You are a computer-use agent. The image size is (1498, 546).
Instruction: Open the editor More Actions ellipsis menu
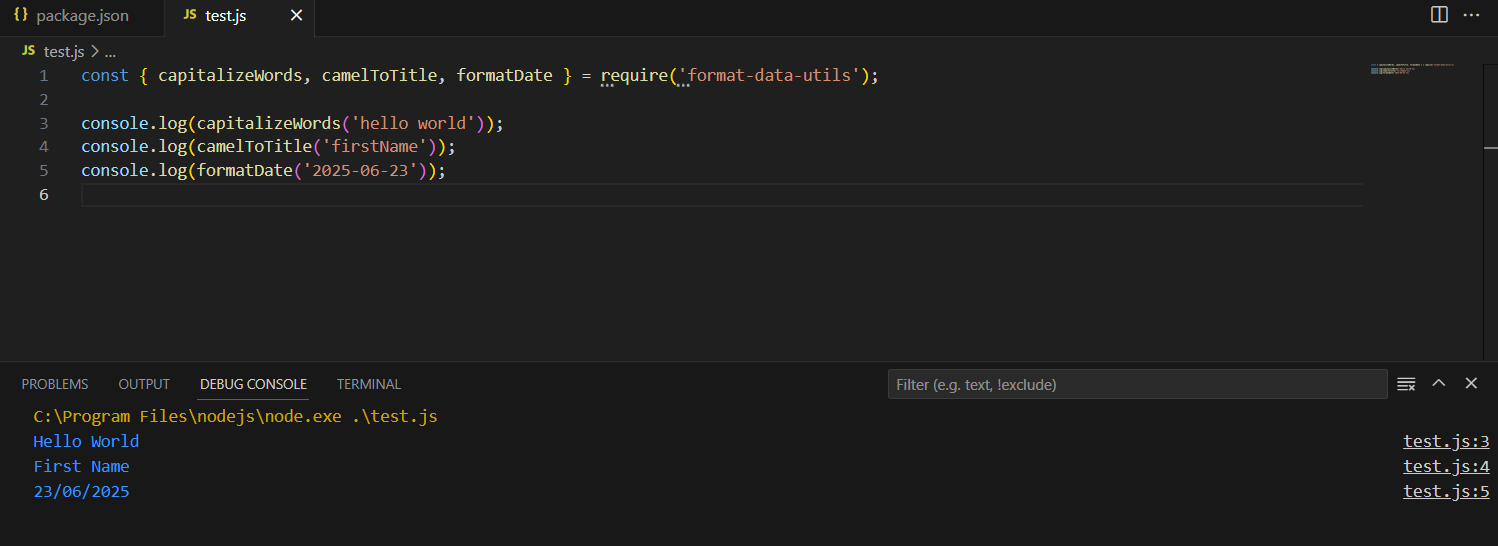[1471, 15]
